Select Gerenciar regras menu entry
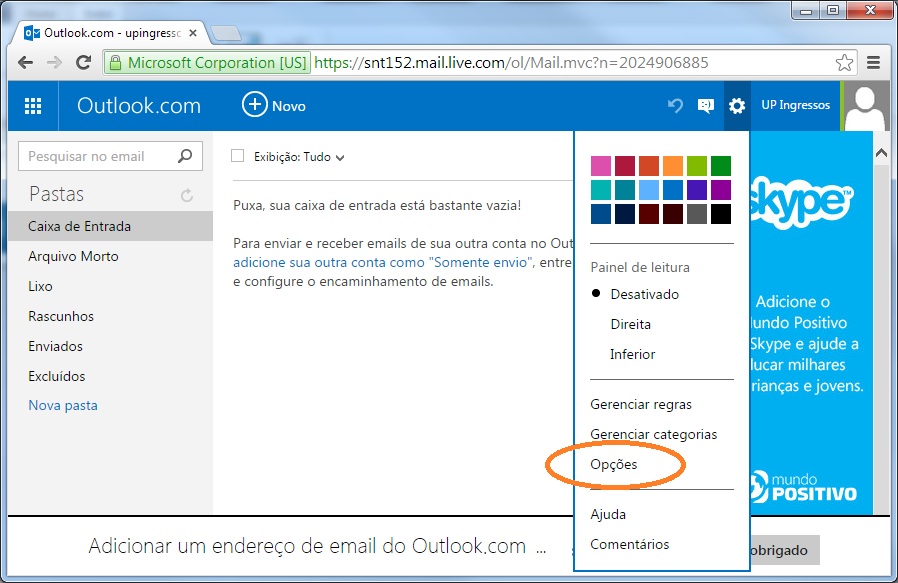Image resolution: width=898 pixels, height=583 pixels. click(x=641, y=404)
